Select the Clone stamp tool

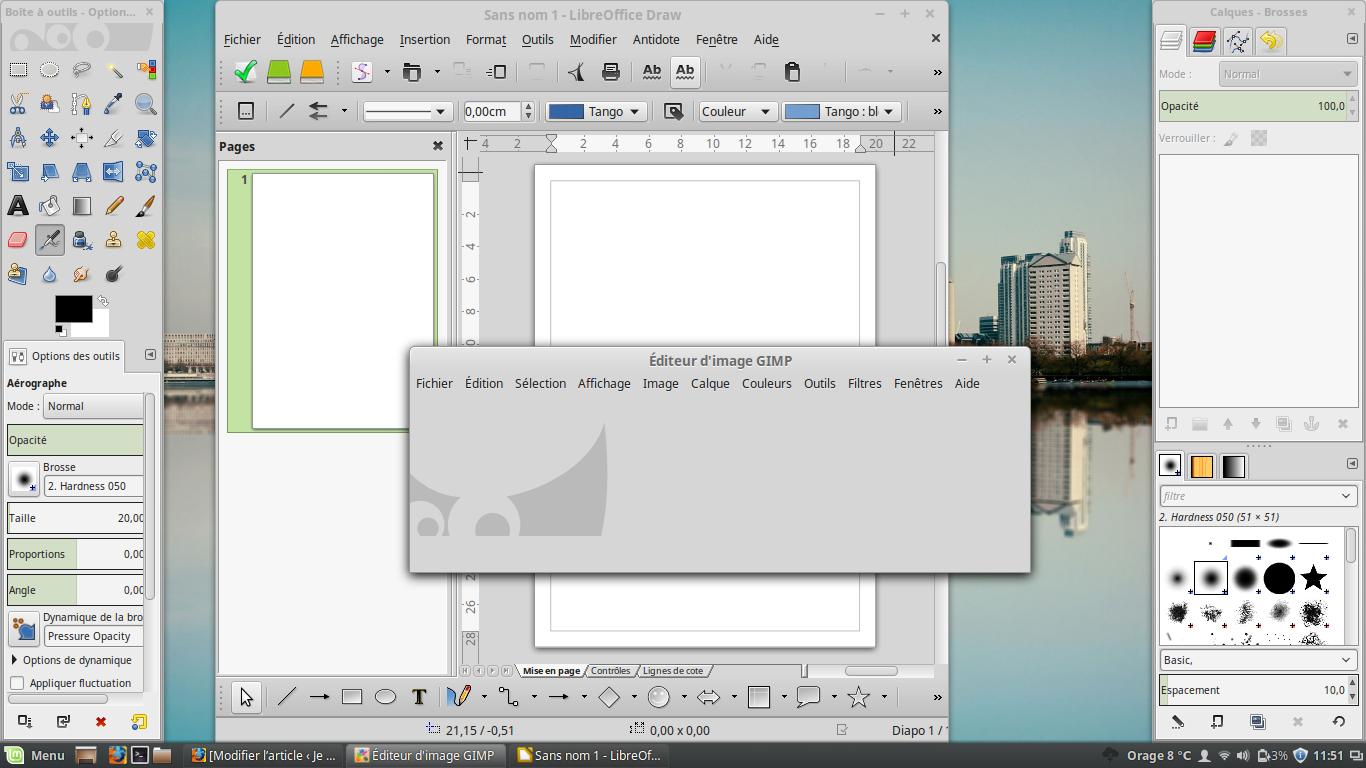click(x=114, y=240)
